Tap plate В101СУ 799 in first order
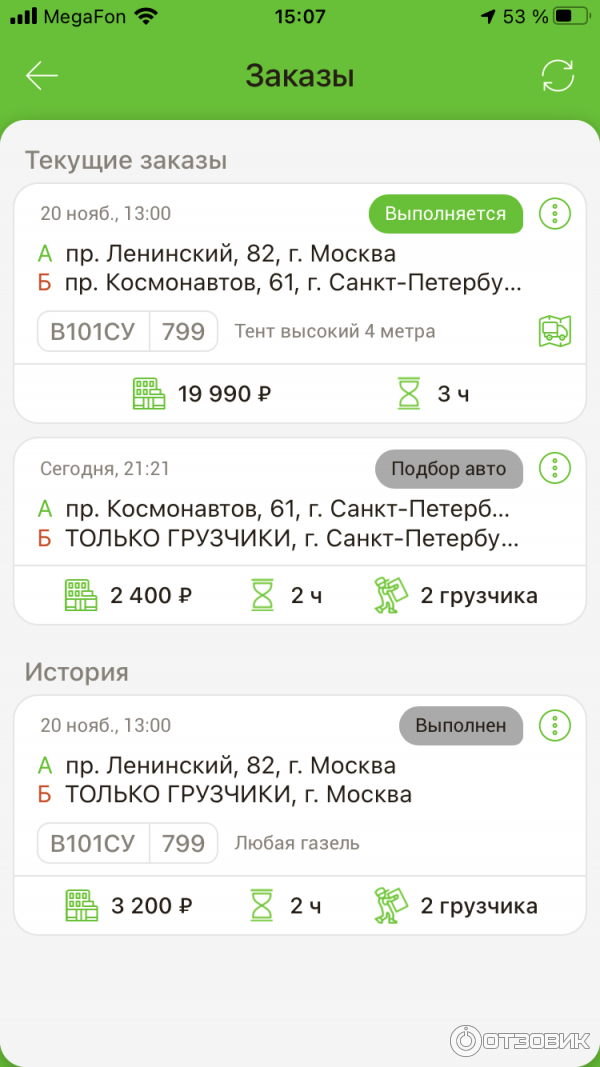600x1067 pixels. point(127,332)
